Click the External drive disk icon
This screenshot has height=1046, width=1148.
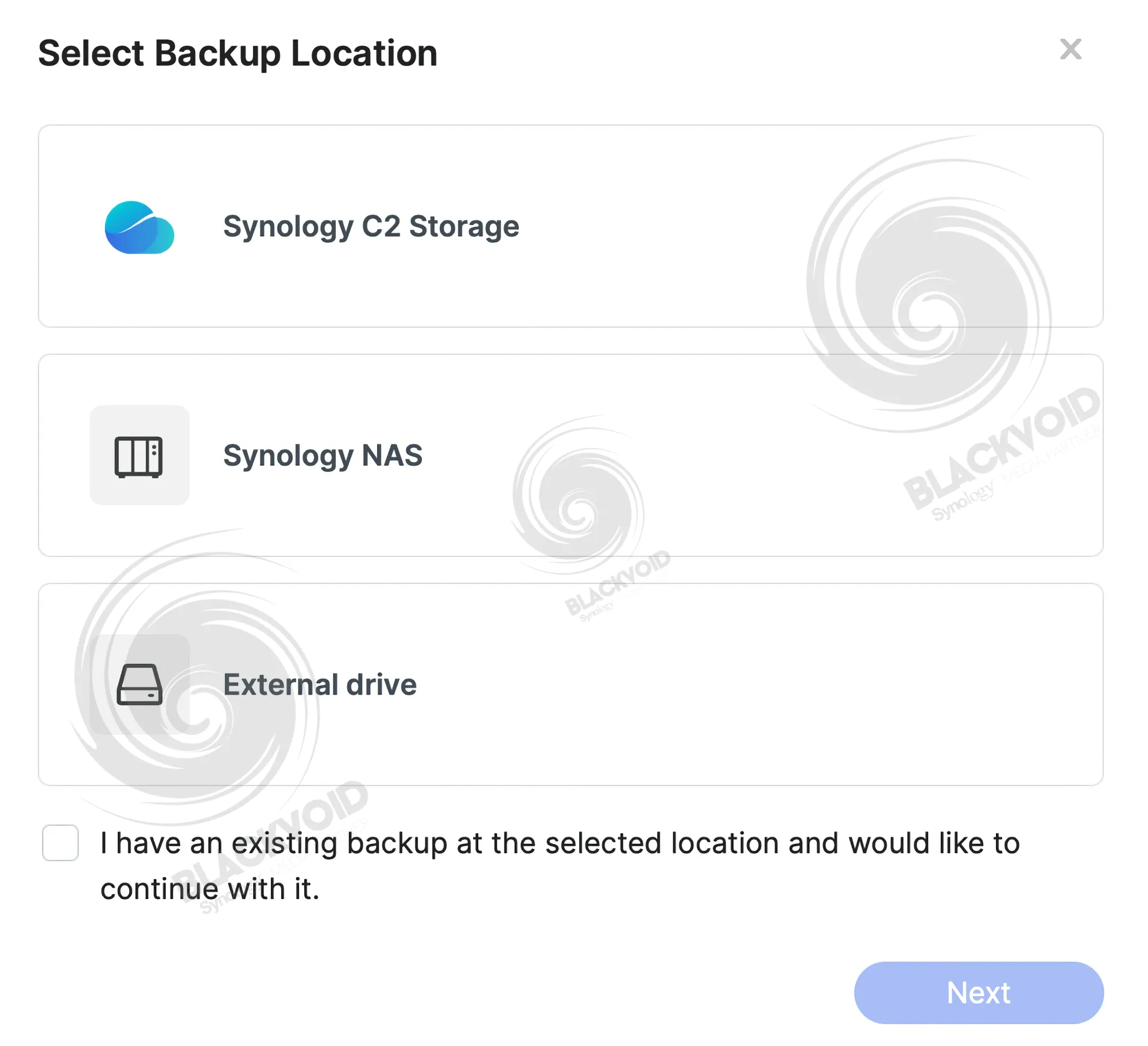(x=139, y=684)
